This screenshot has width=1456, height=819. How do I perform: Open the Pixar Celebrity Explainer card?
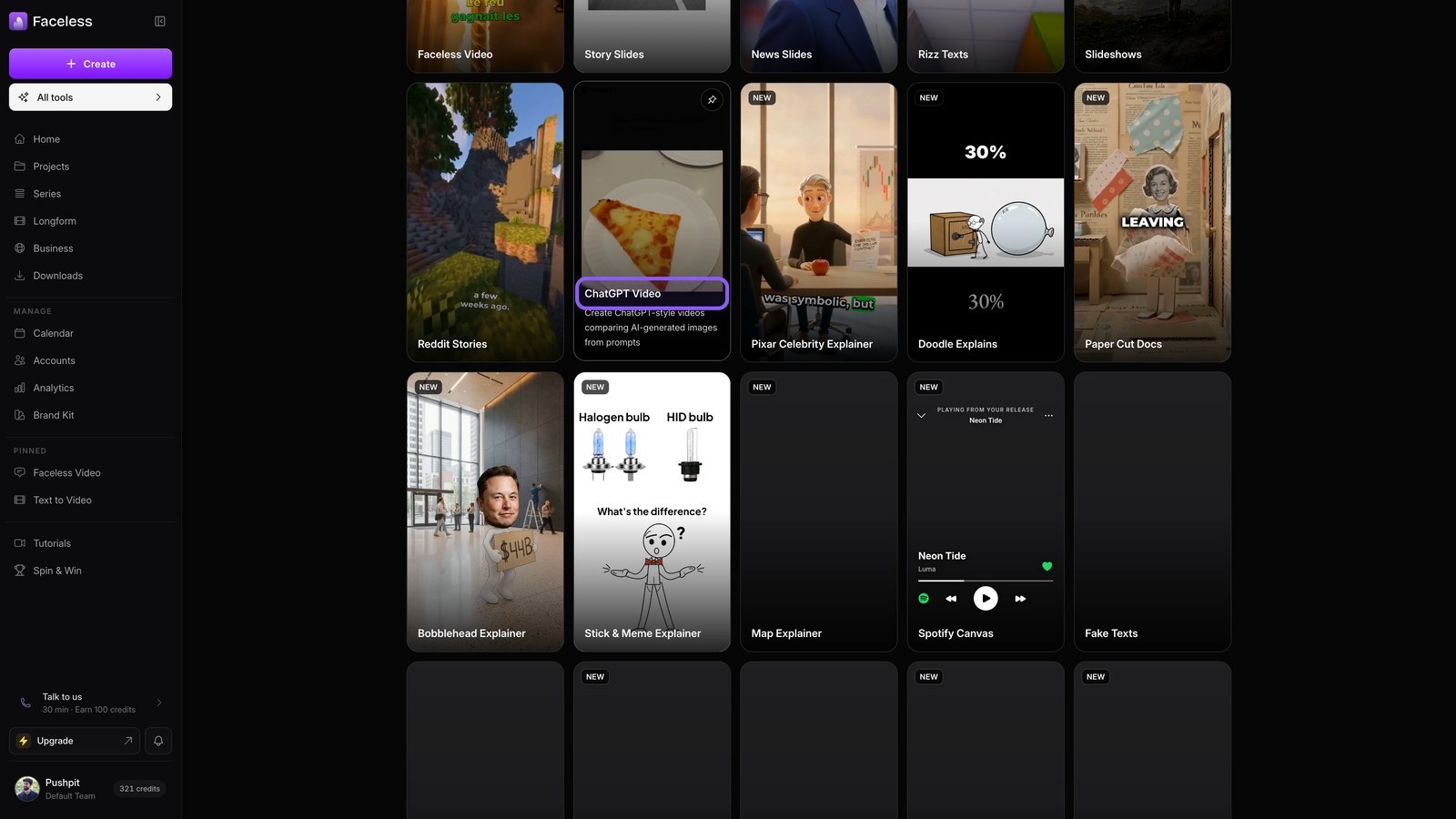click(818, 222)
